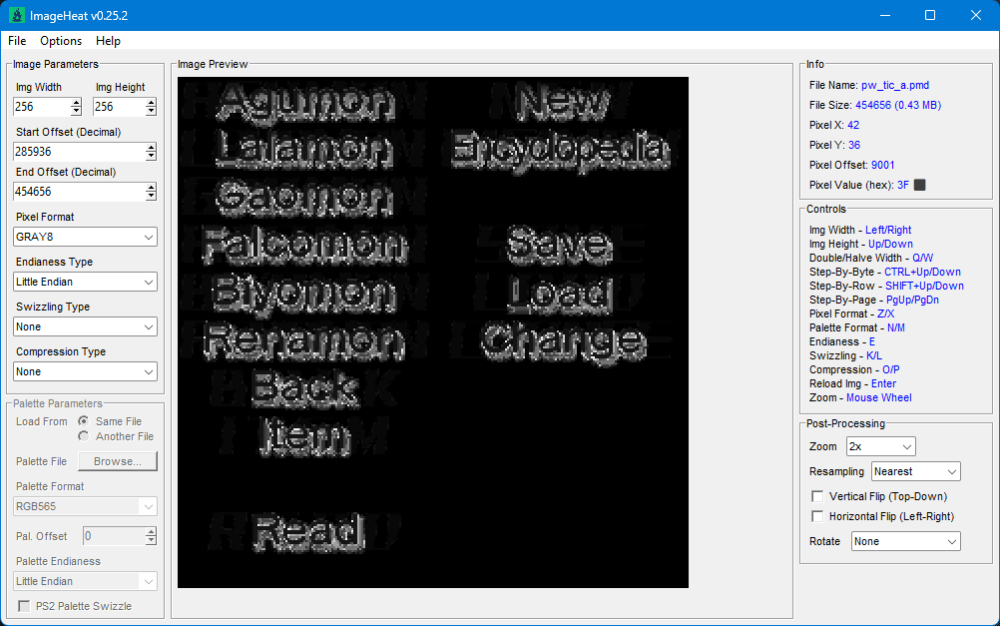This screenshot has width=1000, height=626.
Task: Expand the Compression Type dropdown
Action: (x=85, y=372)
